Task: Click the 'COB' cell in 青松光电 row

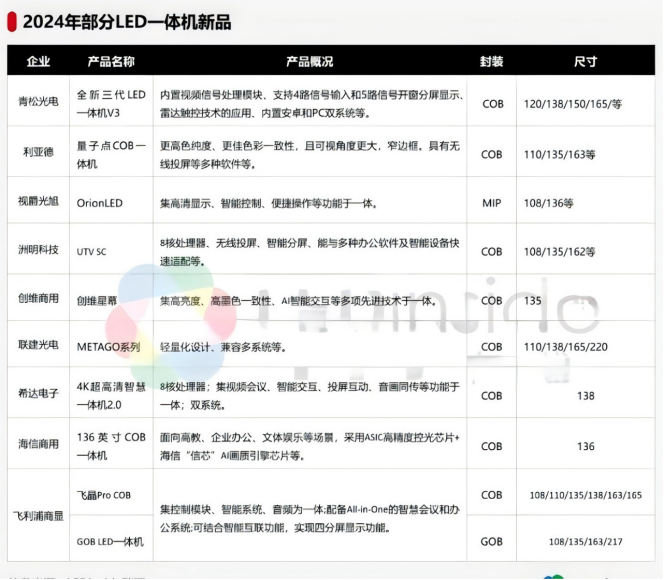Action: pyautogui.click(x=492, y=104)
